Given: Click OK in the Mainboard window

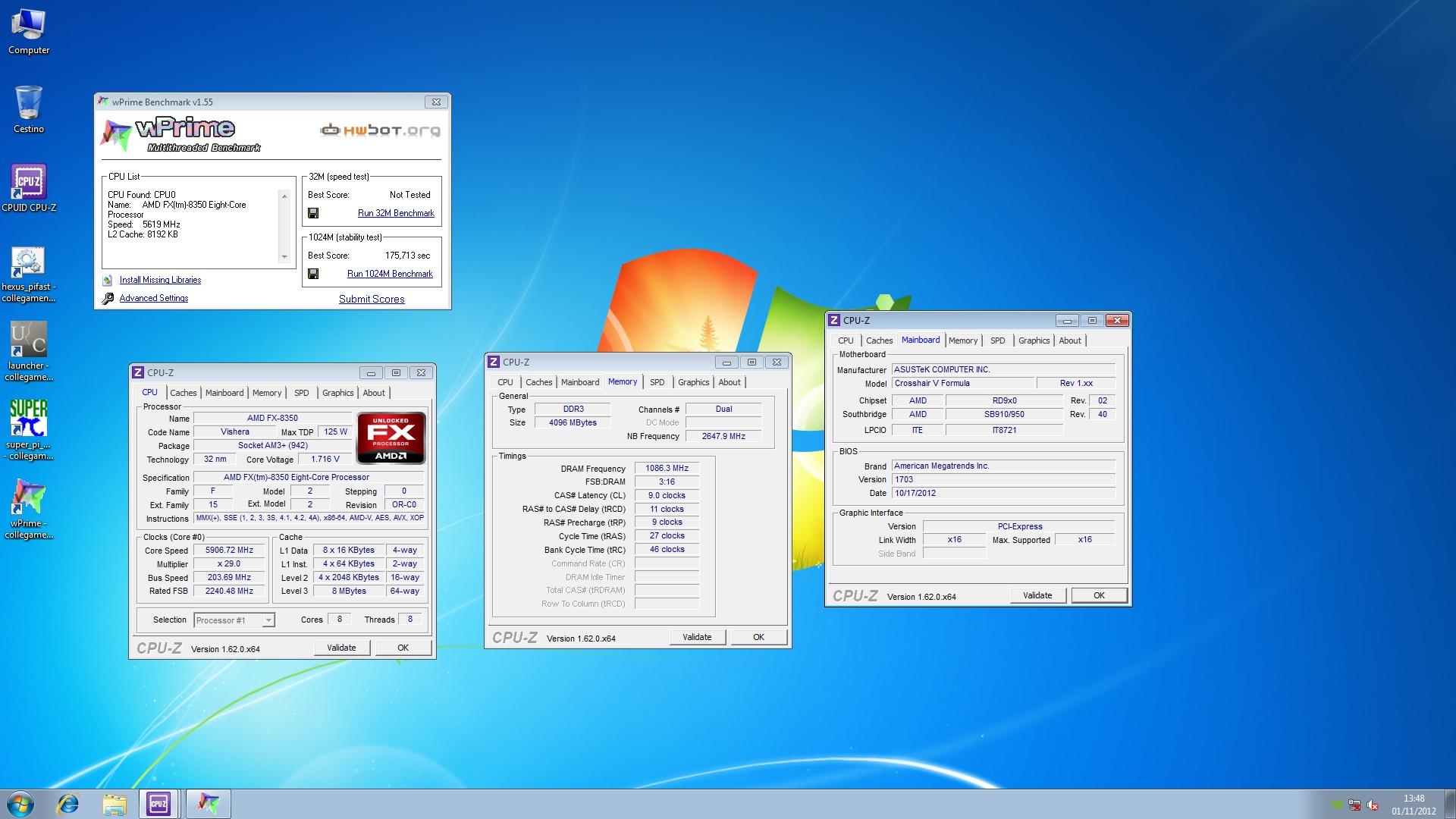Looking at the screenshot, I should pos(1099,595).
